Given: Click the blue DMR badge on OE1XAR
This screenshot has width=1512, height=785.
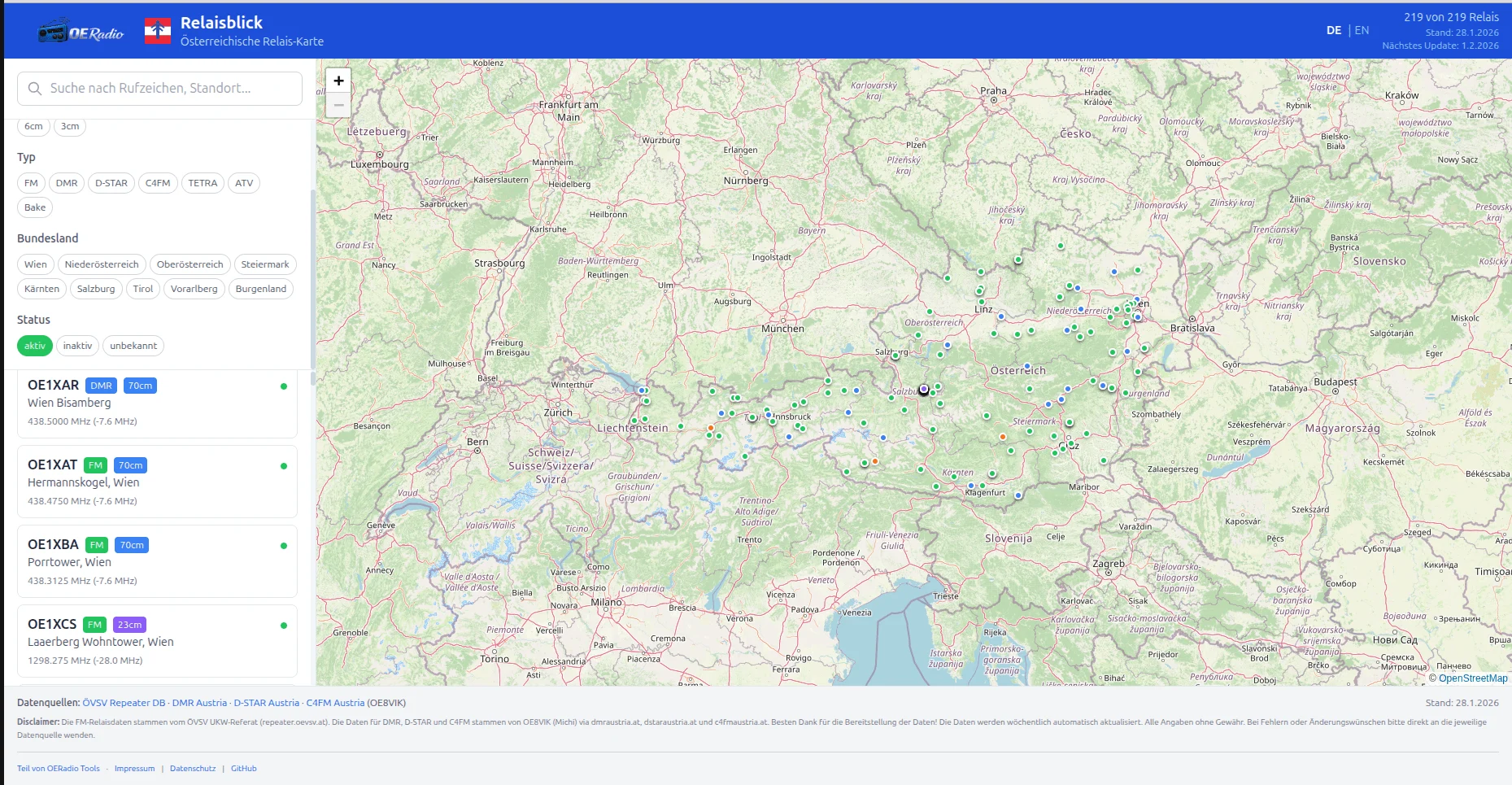Looking at the screenshot, I should pos(100,385).
